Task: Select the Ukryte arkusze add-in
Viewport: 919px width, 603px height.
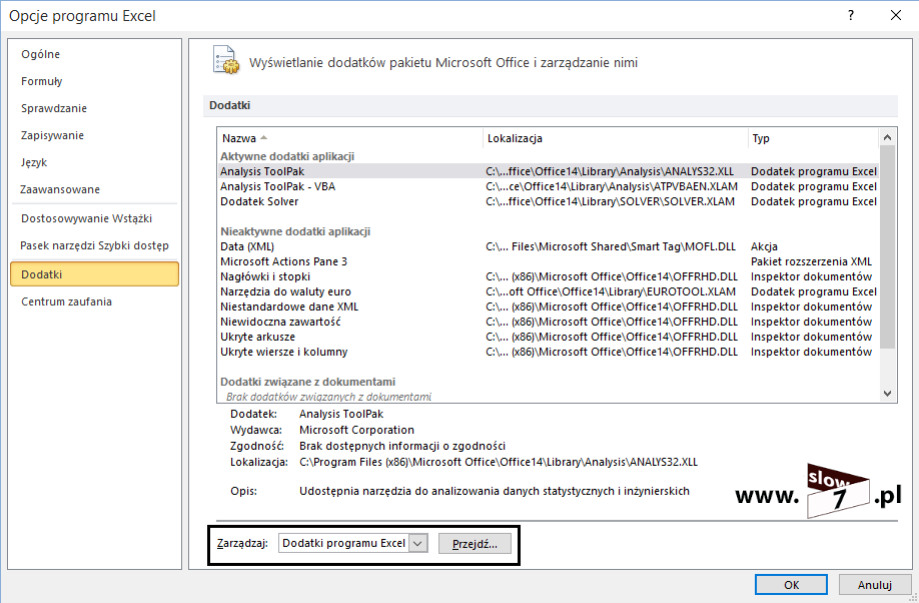Action: coord(547,337)
